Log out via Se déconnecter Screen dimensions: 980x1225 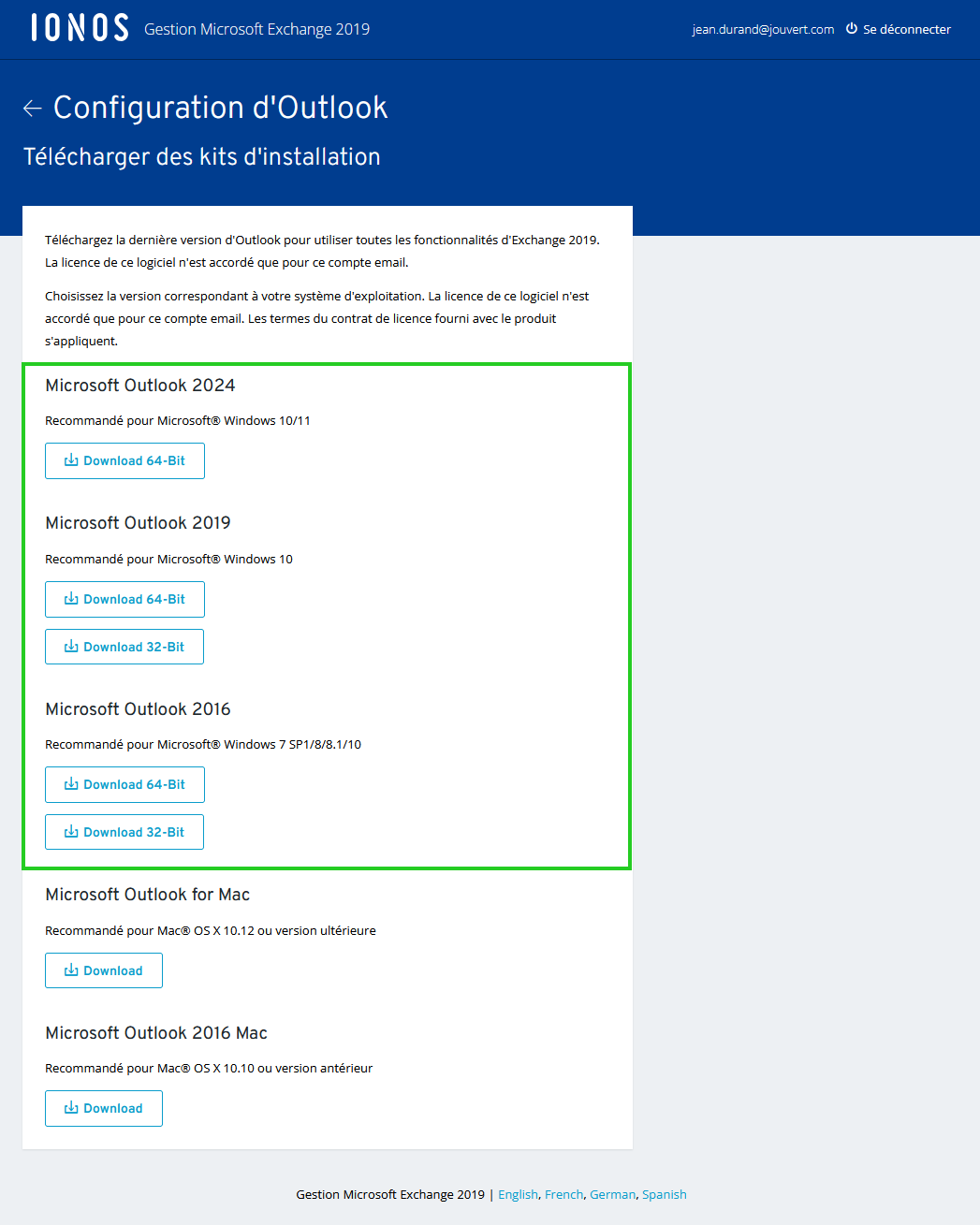click(906, 29)
